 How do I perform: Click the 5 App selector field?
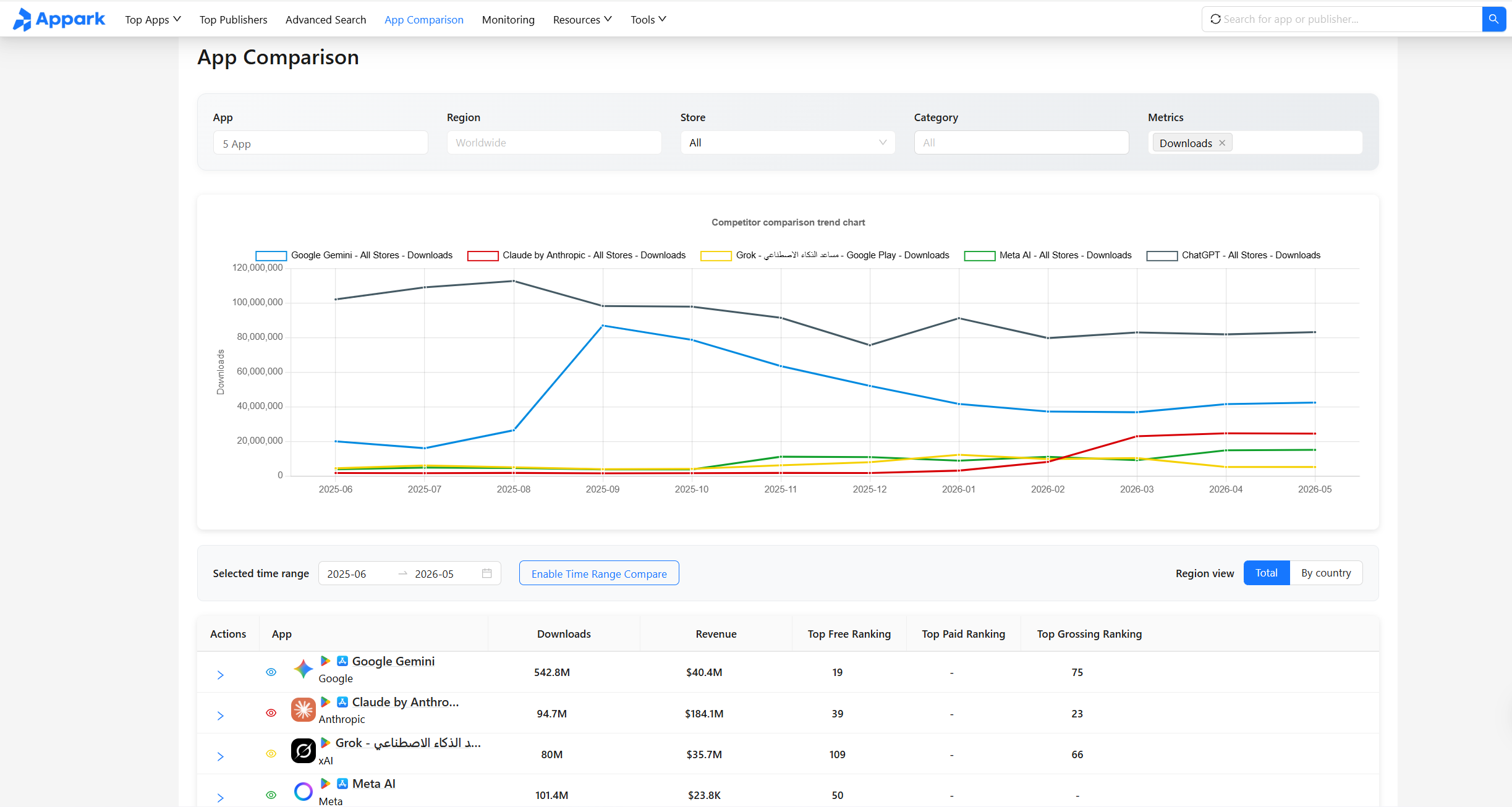[320, 143]
